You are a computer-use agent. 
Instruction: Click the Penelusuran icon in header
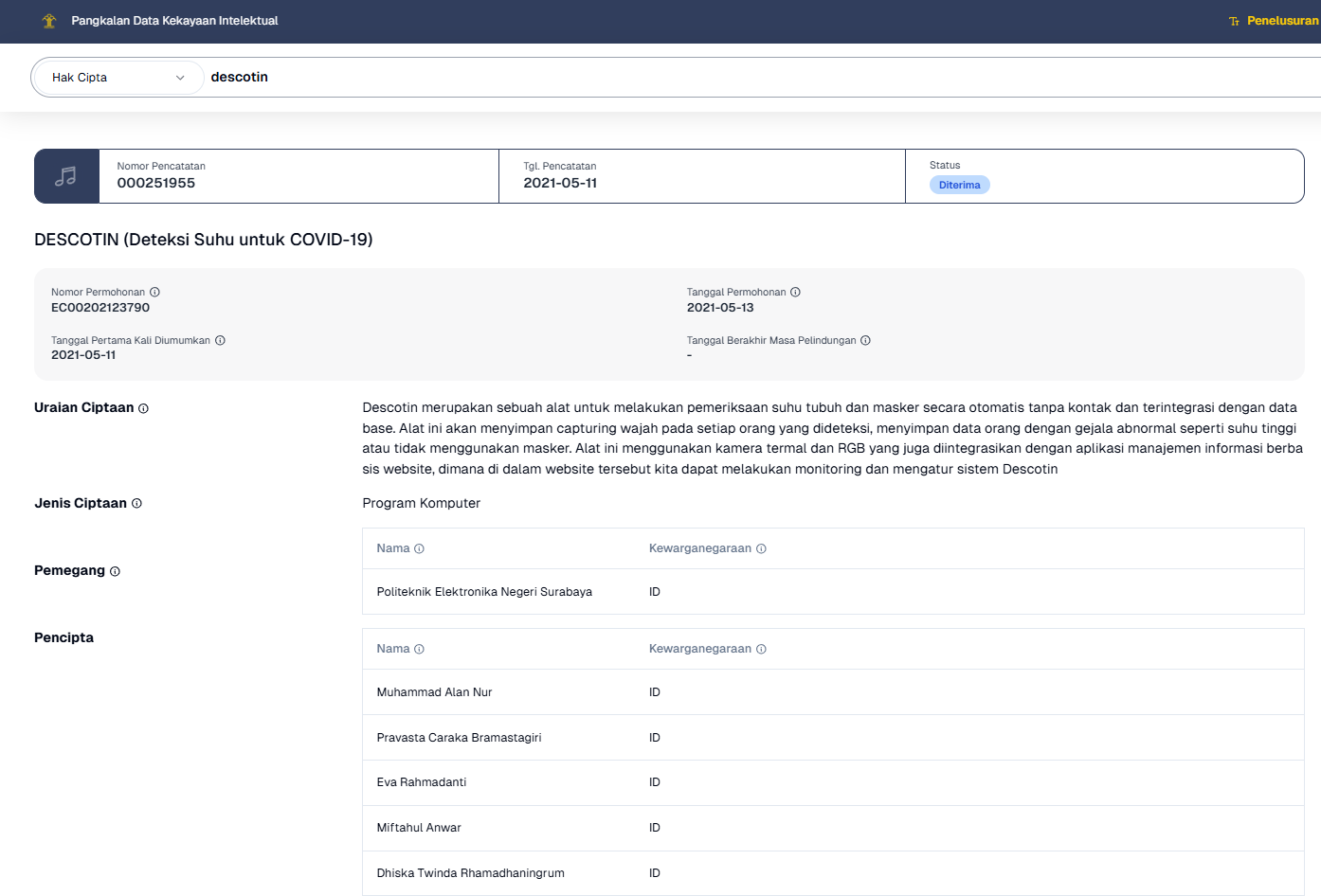1234,21
